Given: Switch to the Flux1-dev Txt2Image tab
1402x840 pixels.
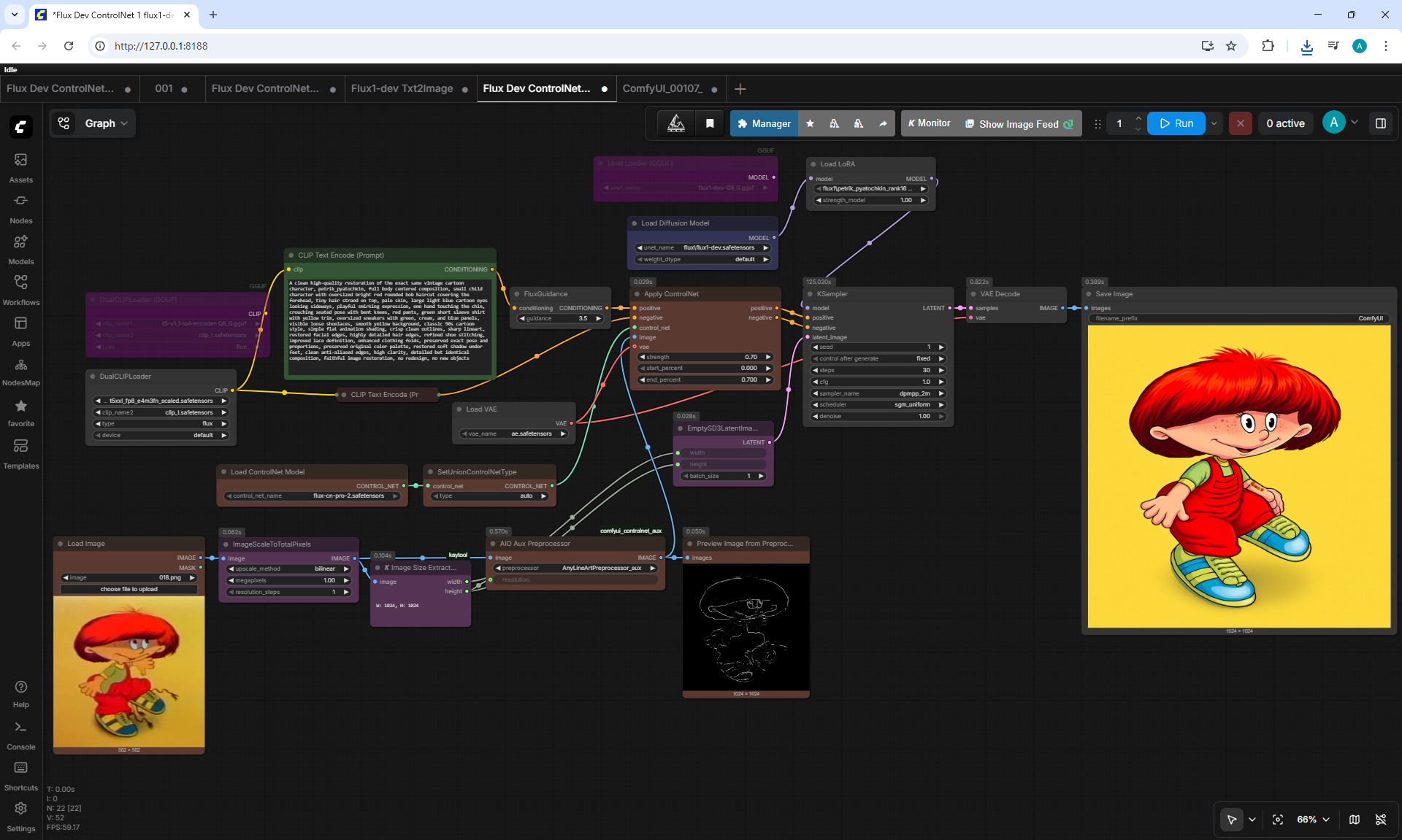Looking at the screenshot, I should click(x=402, y=88).
